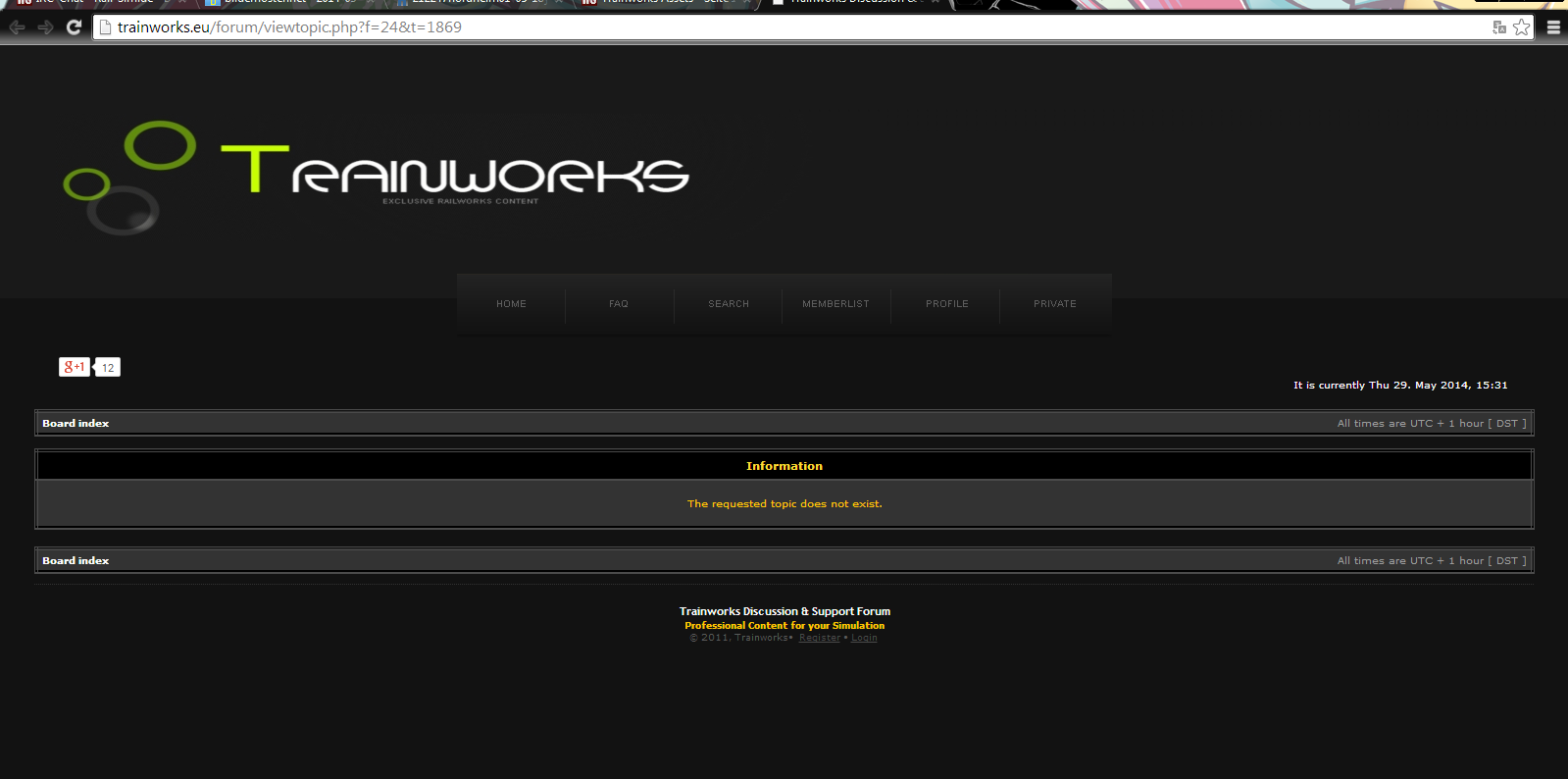Click the '© 2011, Trainworks' copyright text
This screenshot has height=779, width=1568.
click(740, 638)
